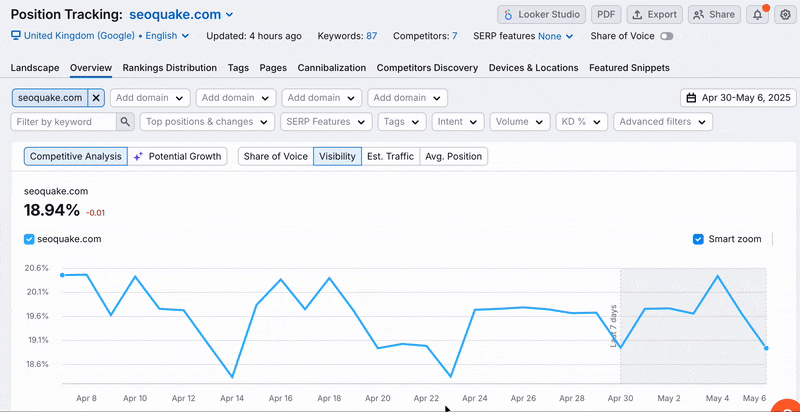Open the KD % filter dropdown

tap(581, 122)
